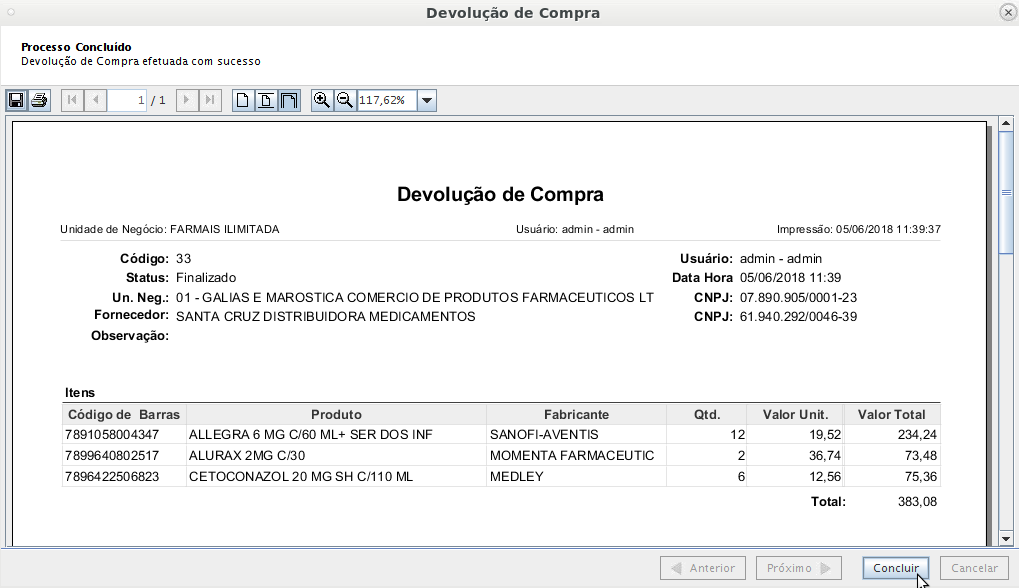The width and height of the screenshot is (1019, 588).
Task: Click the Concluir button
Action: [x=896, y=568]
